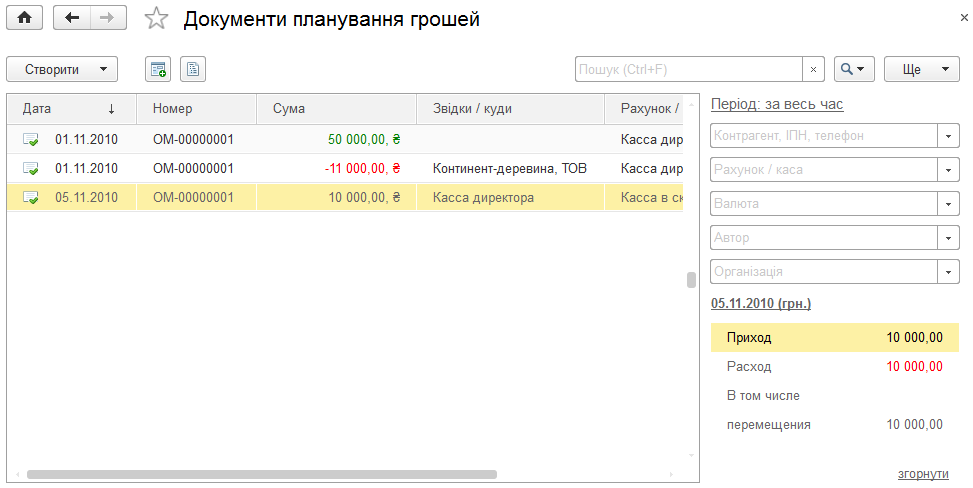
Task: Sort by the Рахунок / column header
Action: point(643,109)
